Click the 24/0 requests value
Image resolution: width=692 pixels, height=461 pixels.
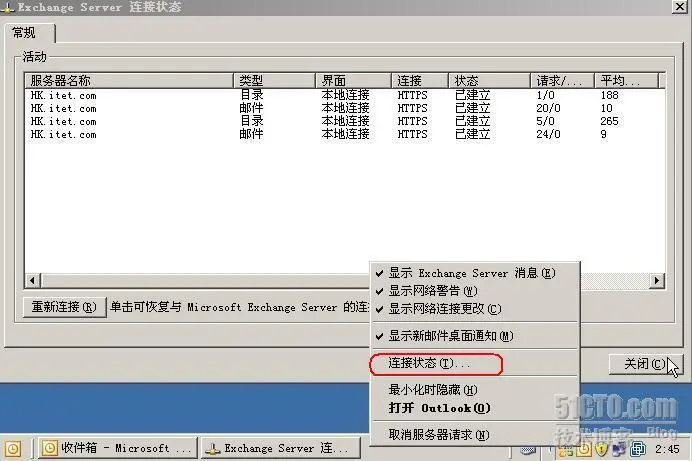[x=549, y=135]
